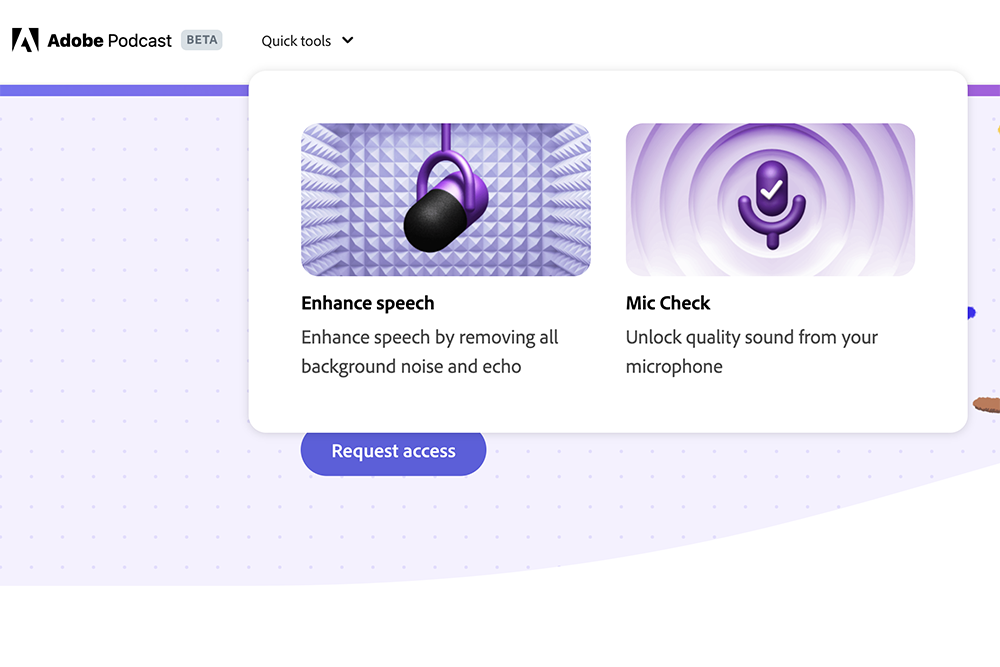Click the Enhance speech thumbnail image
The width and height of the screenshot is (1000, 667).
pos(445,199)
